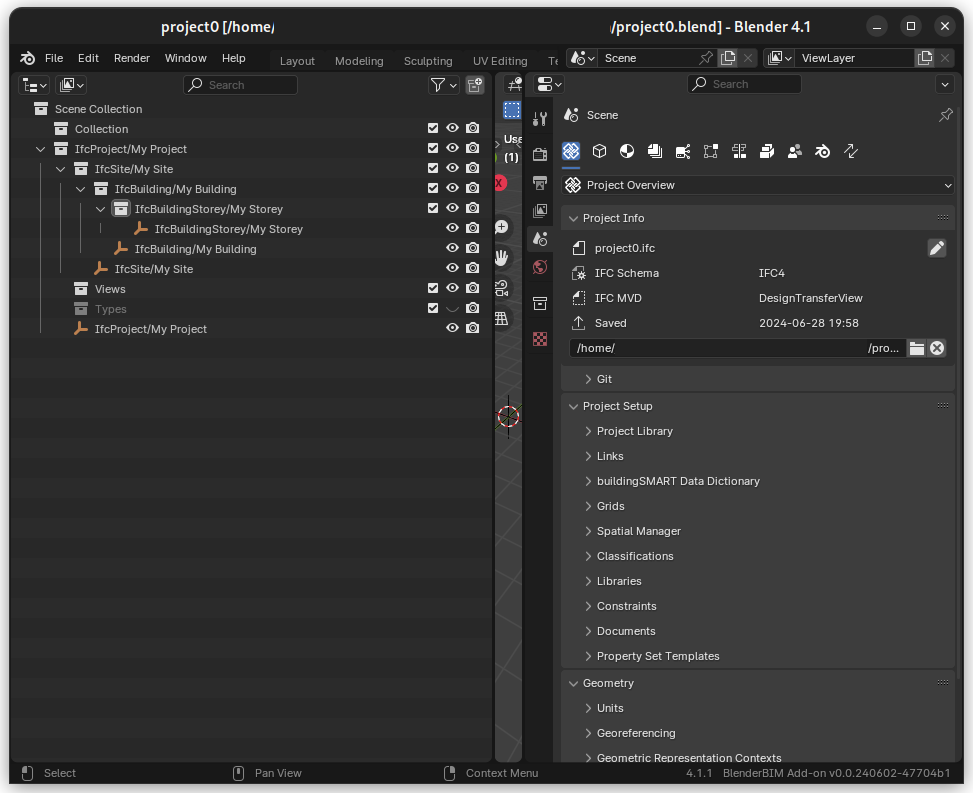Open the World properties globe tab
This screenshot has width=973, height=793.
540,267
